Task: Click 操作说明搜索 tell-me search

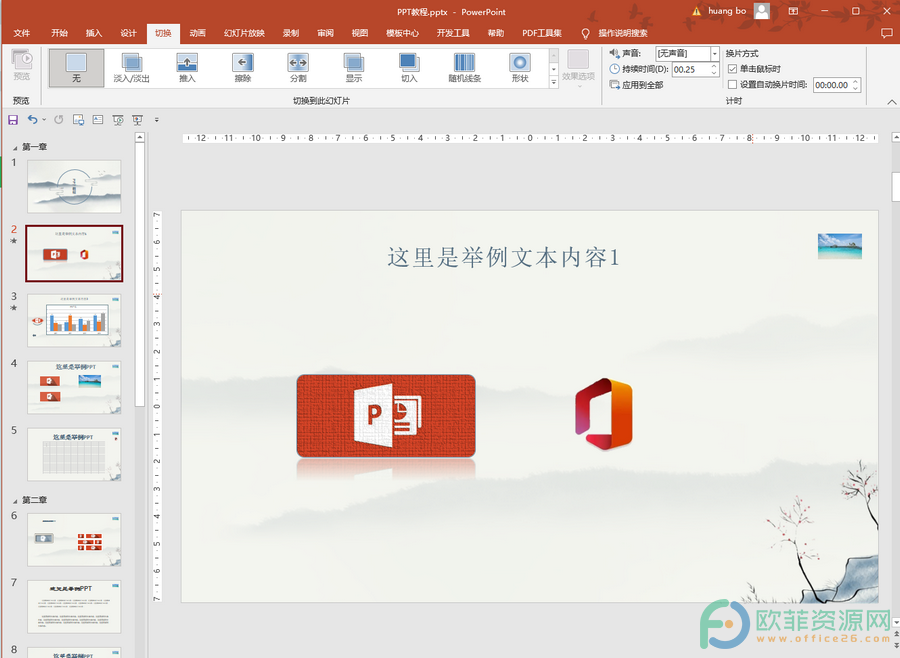Action: tap(623, 33)
